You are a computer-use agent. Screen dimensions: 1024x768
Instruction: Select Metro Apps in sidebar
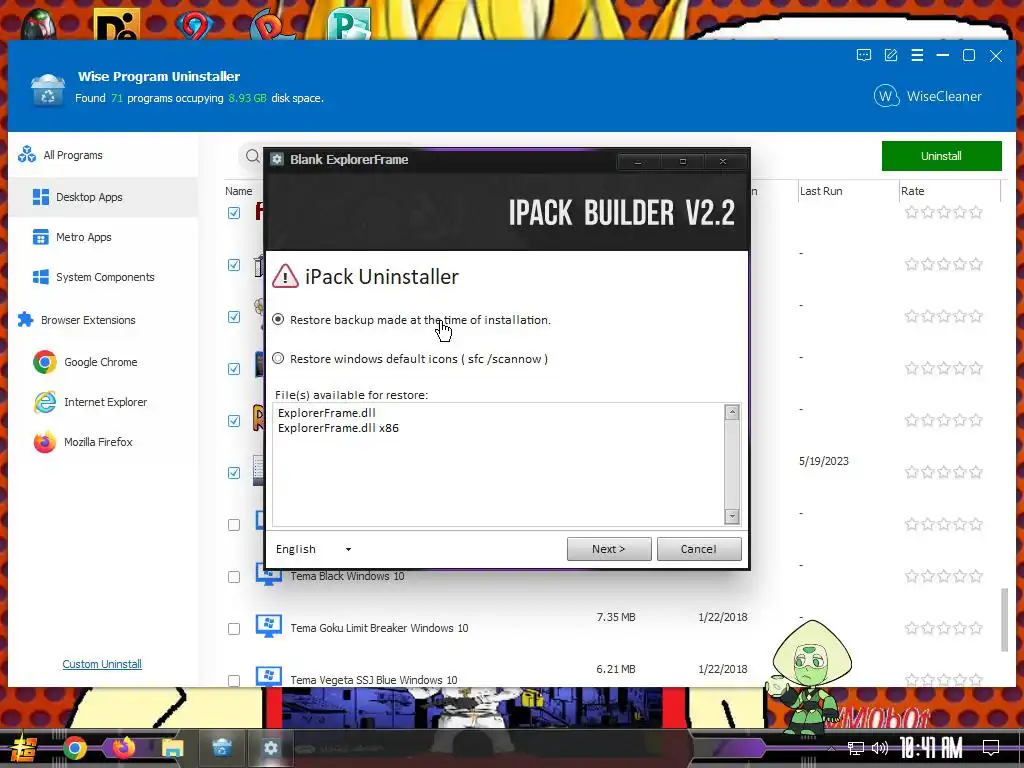click(x=103, y=237)
